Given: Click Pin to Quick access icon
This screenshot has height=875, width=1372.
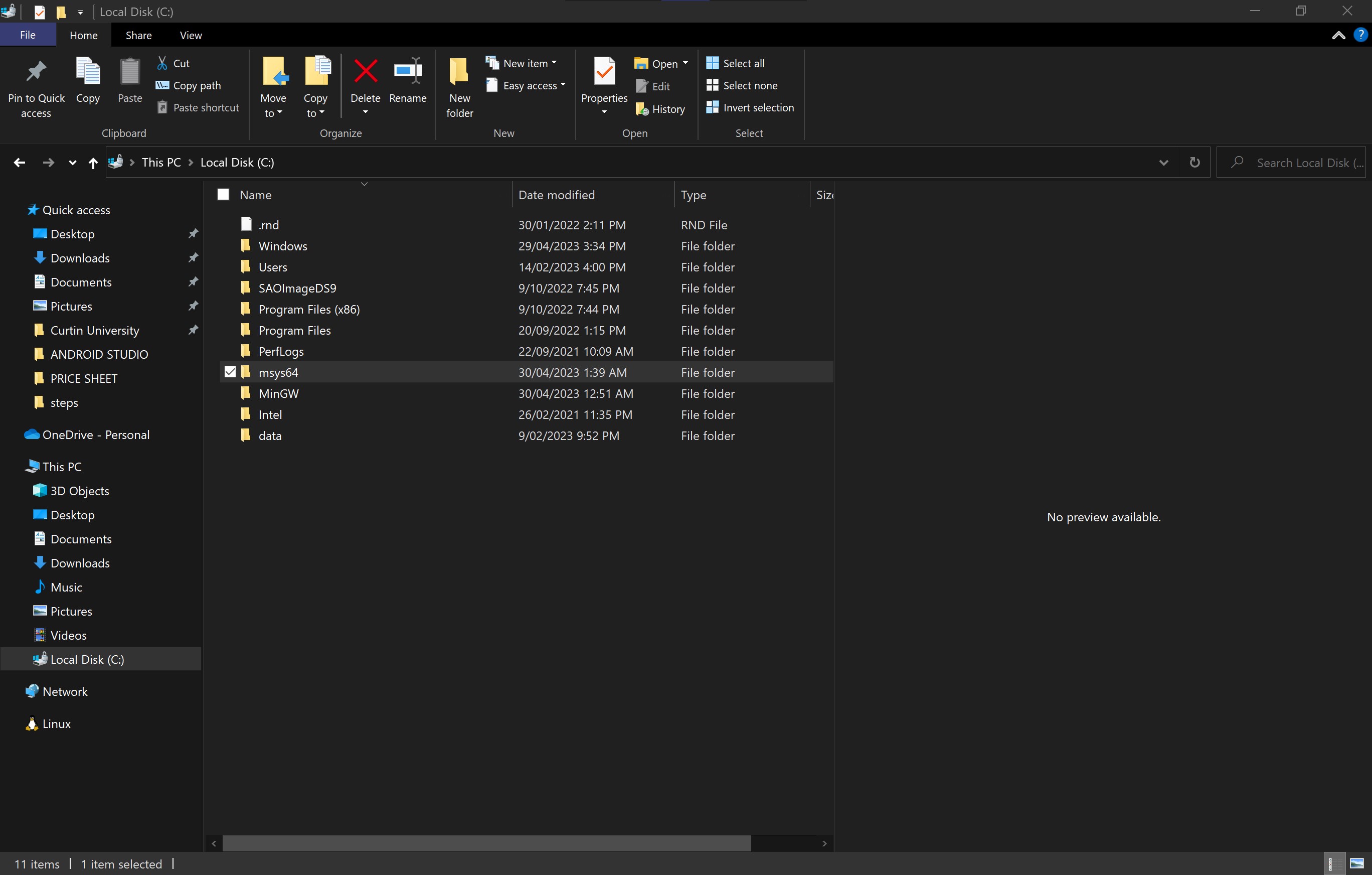Looking at the screenshot, I should point(36,71).
